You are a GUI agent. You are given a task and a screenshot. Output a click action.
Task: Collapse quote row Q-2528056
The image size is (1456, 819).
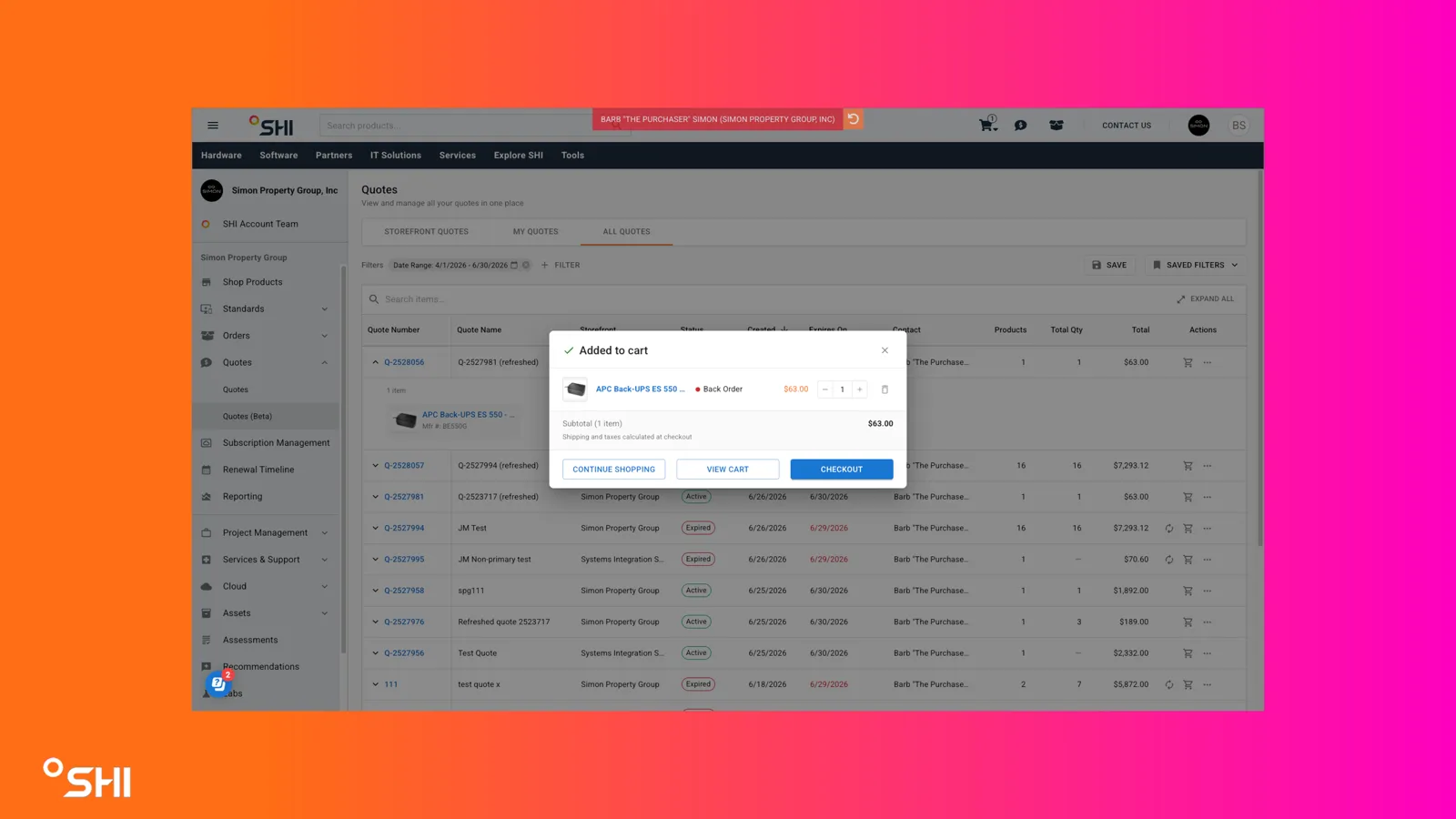375,362
